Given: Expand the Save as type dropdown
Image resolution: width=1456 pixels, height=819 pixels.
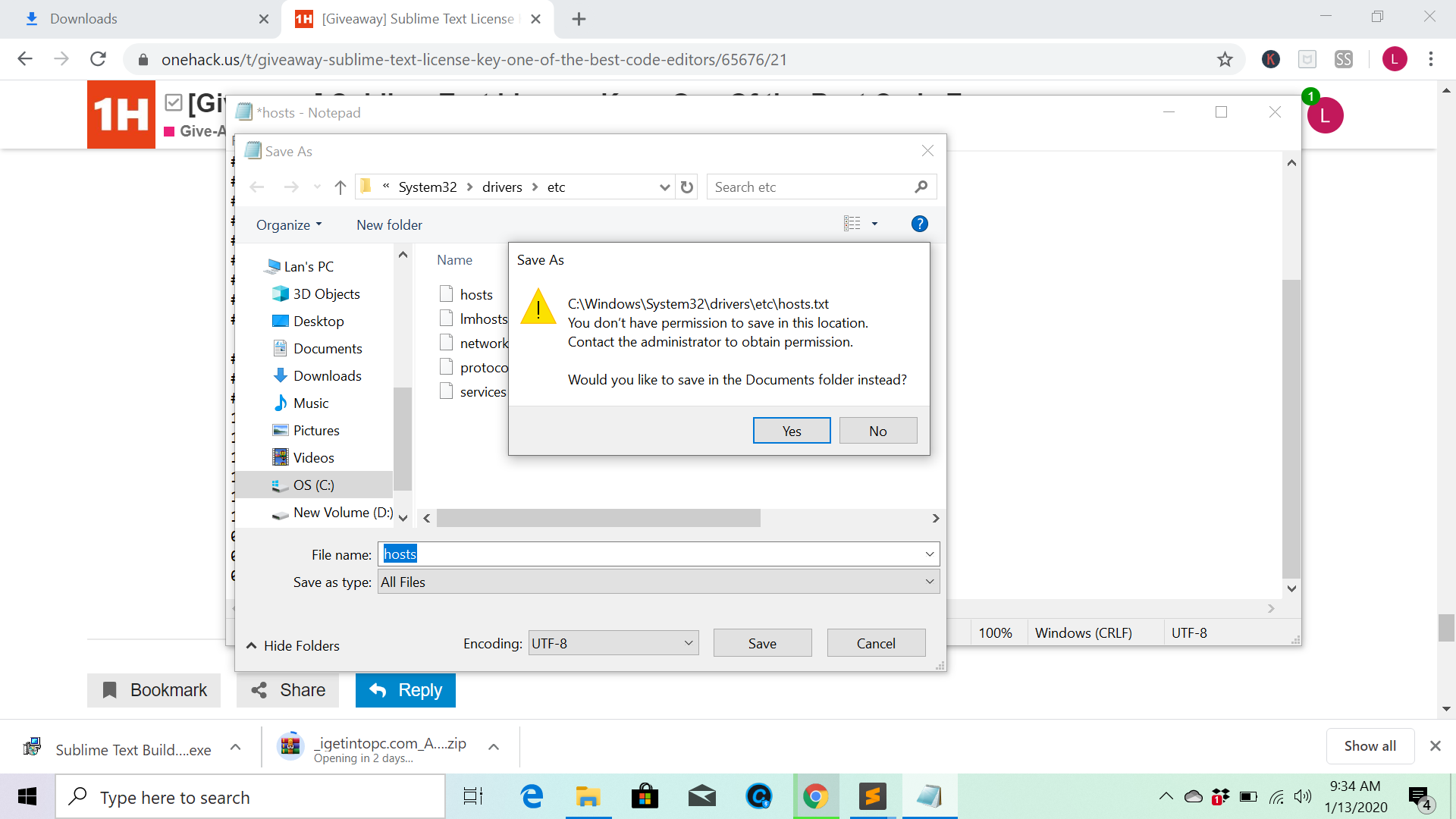Looking at the screenshot, I should pos(929,582).
